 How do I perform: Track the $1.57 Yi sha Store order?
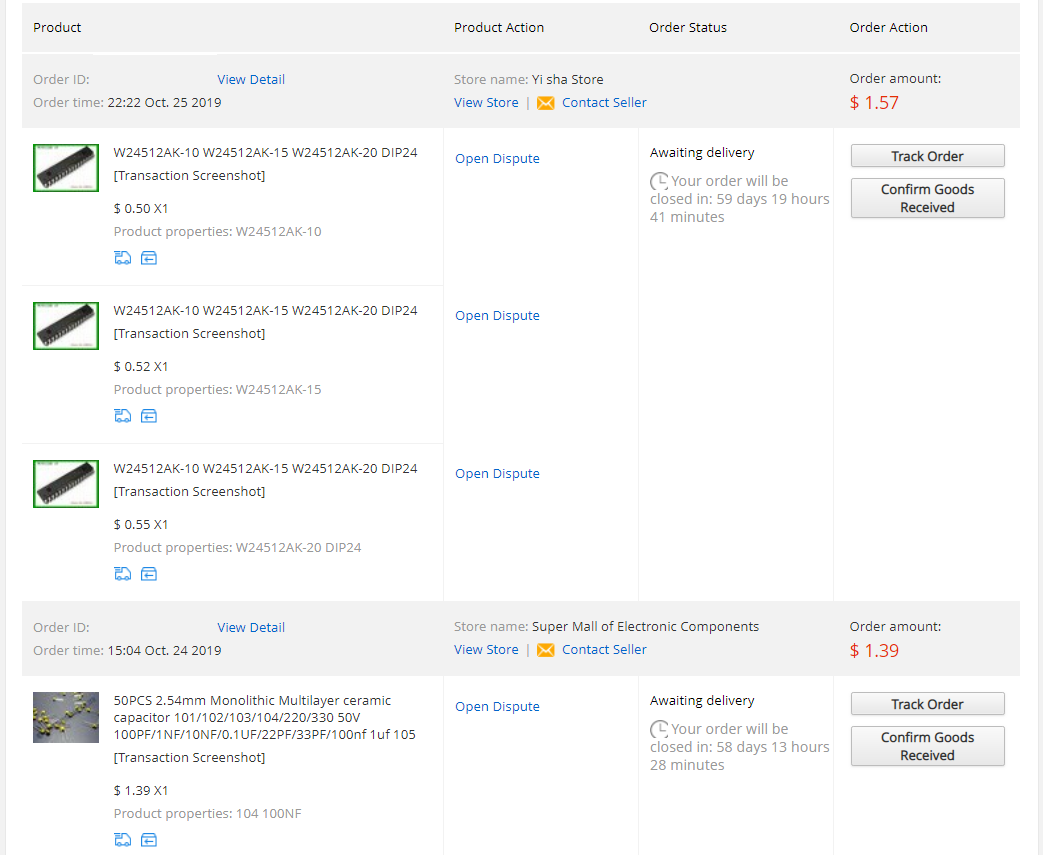pos(927,156)
